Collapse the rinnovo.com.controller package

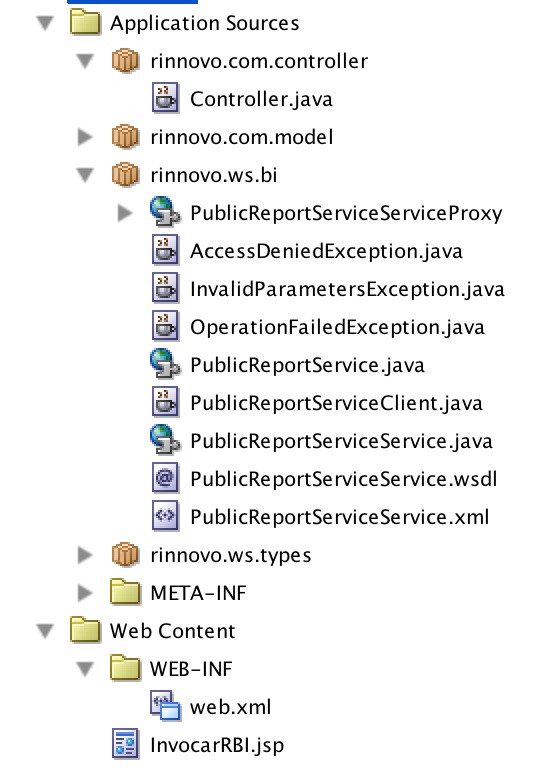click(85, 61)
